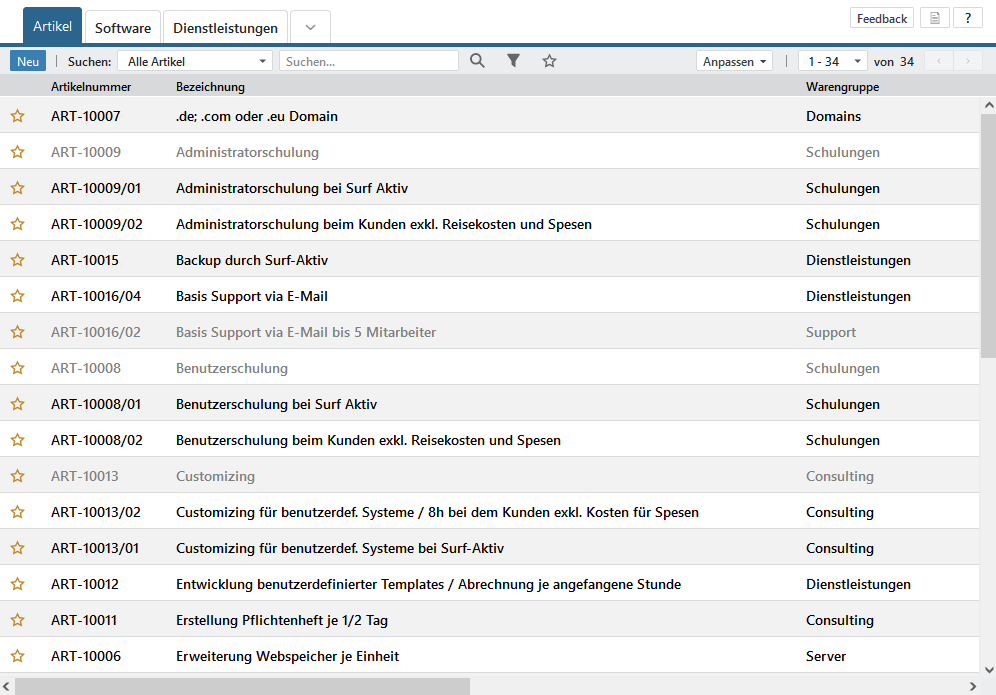This screenshot has height=695, width=996.
Task: Toggle the star on ART-10015 Backup
Action: 18,260
